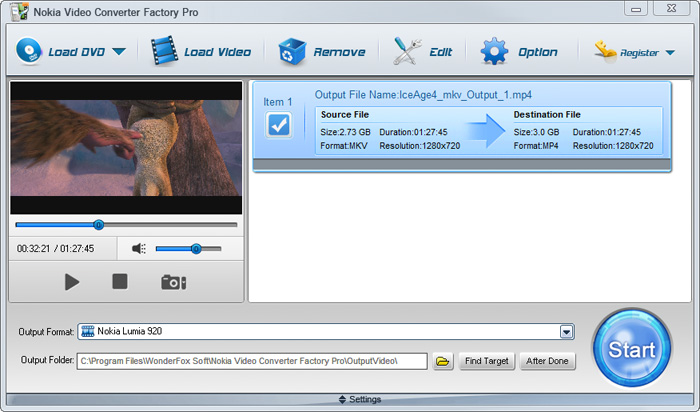700x412 pixels.
Task: Click the Destination File heading
Action: [547, 115]
